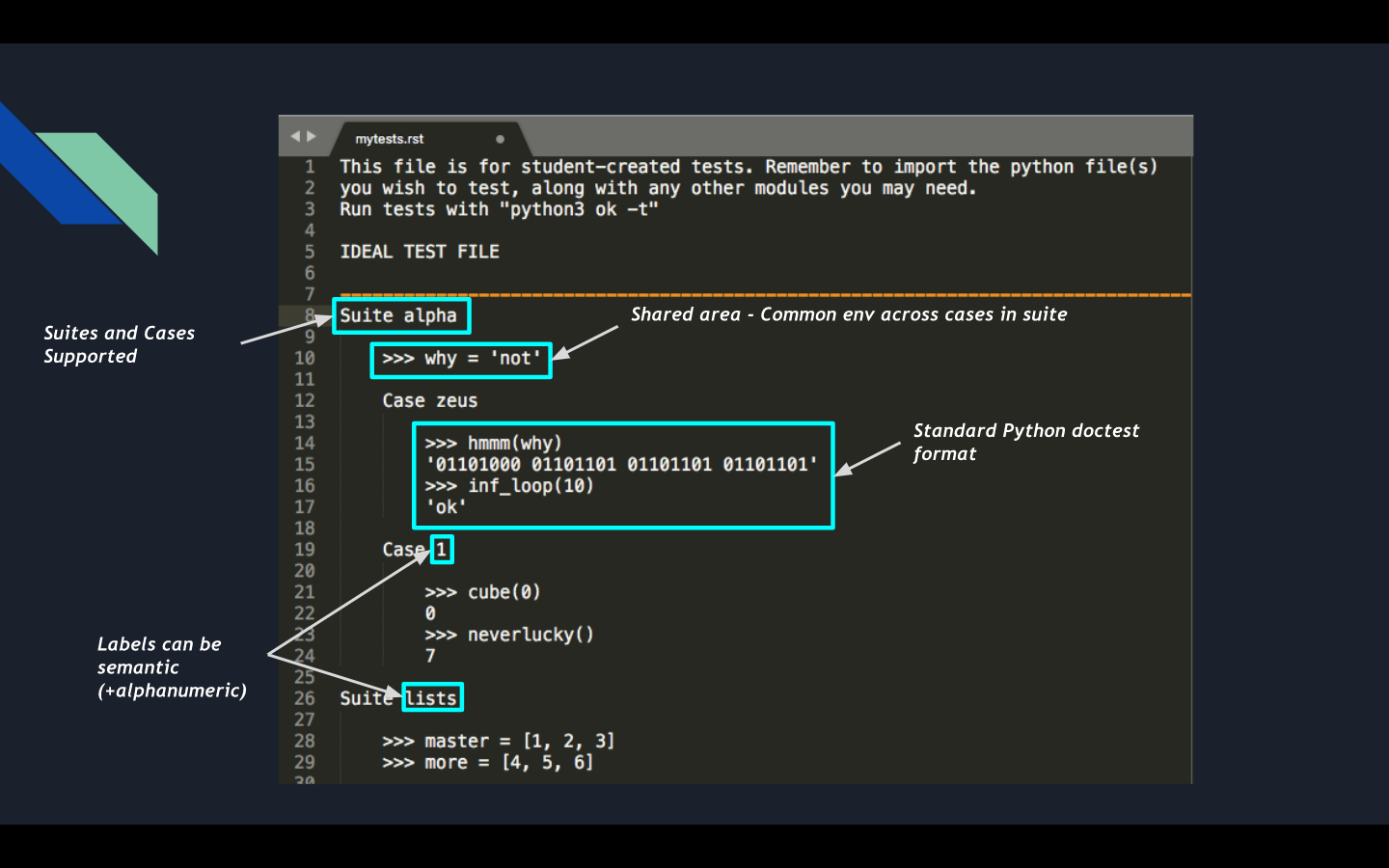
Task: Click the 'Shared area' annotation text
Action: coord(849,313)
